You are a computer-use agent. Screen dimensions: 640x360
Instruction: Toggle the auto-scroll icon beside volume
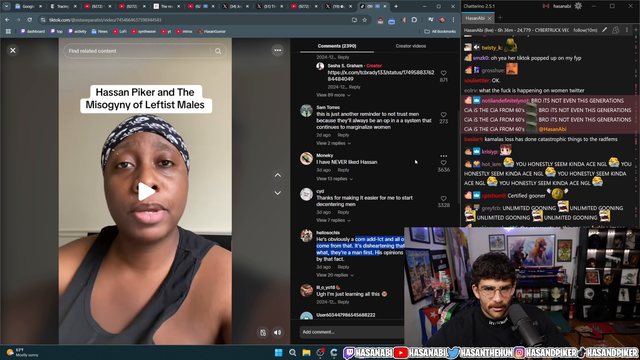(x=263, y=333)
